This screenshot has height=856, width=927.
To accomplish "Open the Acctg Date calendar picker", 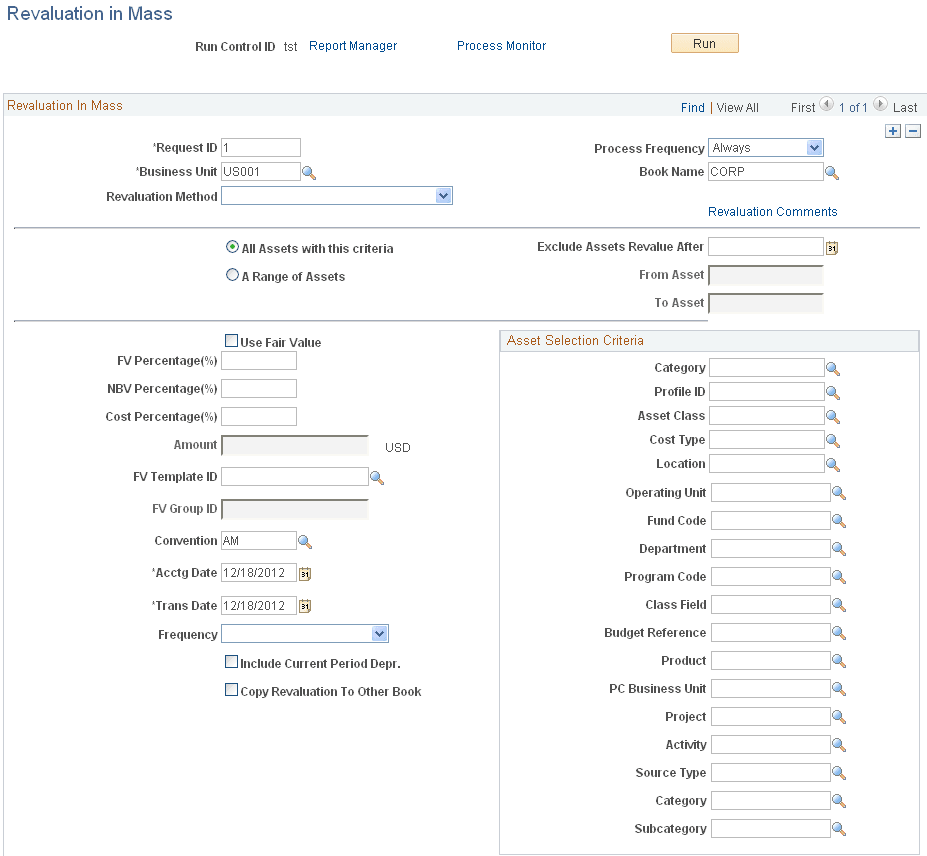I will tap(304, 573).
